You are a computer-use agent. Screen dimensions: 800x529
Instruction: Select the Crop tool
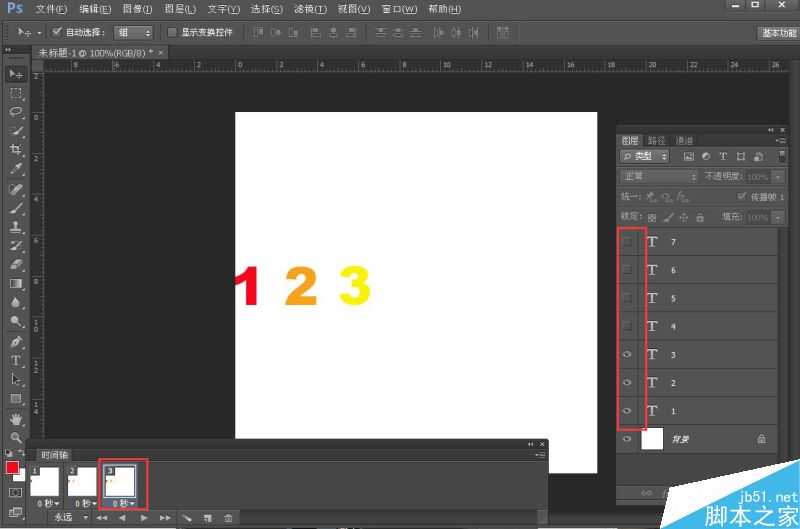tap(16, 149)
